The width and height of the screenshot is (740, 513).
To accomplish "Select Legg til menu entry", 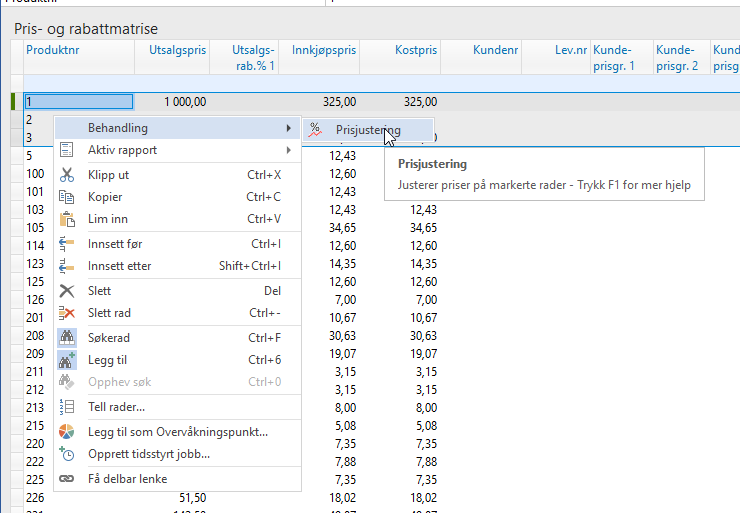I will point(177,360).
